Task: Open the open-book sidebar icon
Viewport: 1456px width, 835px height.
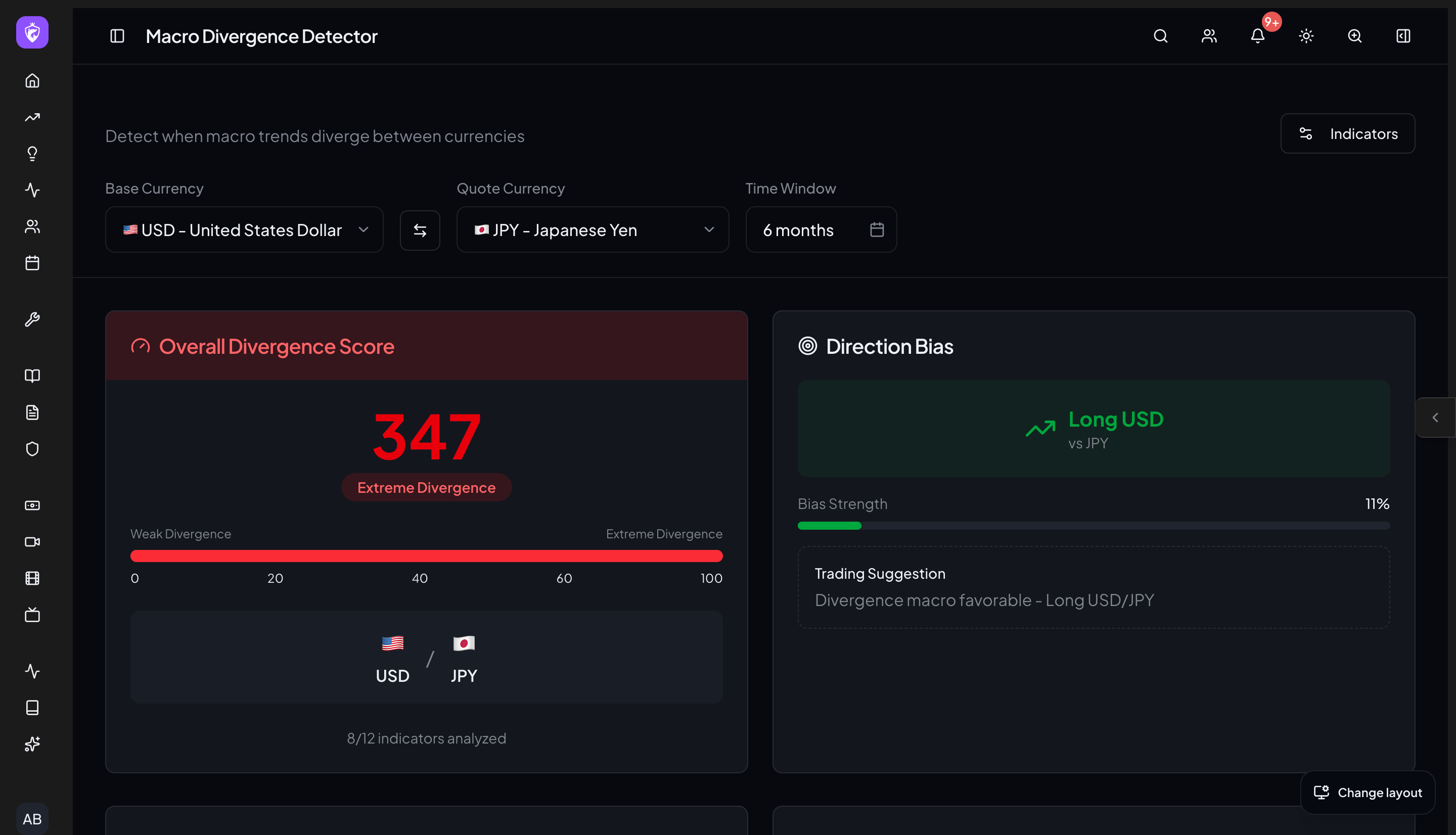Action: tap(32, 376)
